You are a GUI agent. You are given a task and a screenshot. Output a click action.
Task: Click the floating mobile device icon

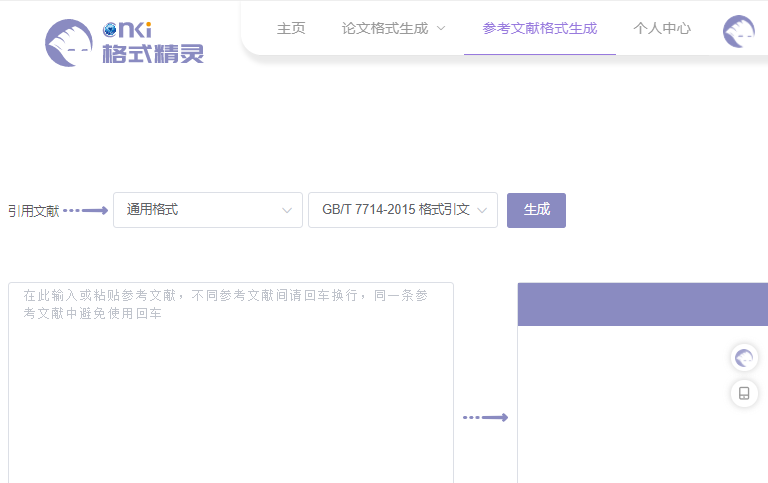coord(744,393)
